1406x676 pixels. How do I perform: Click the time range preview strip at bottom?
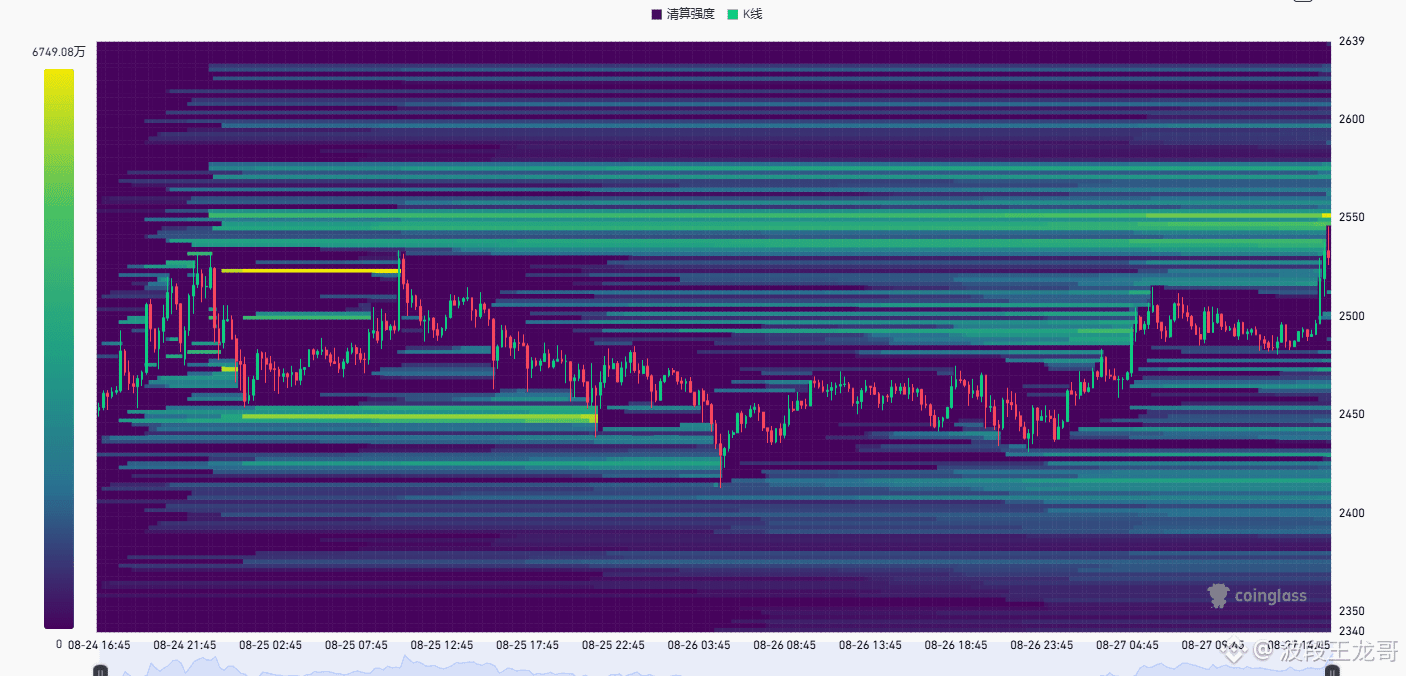pos(716,666)
